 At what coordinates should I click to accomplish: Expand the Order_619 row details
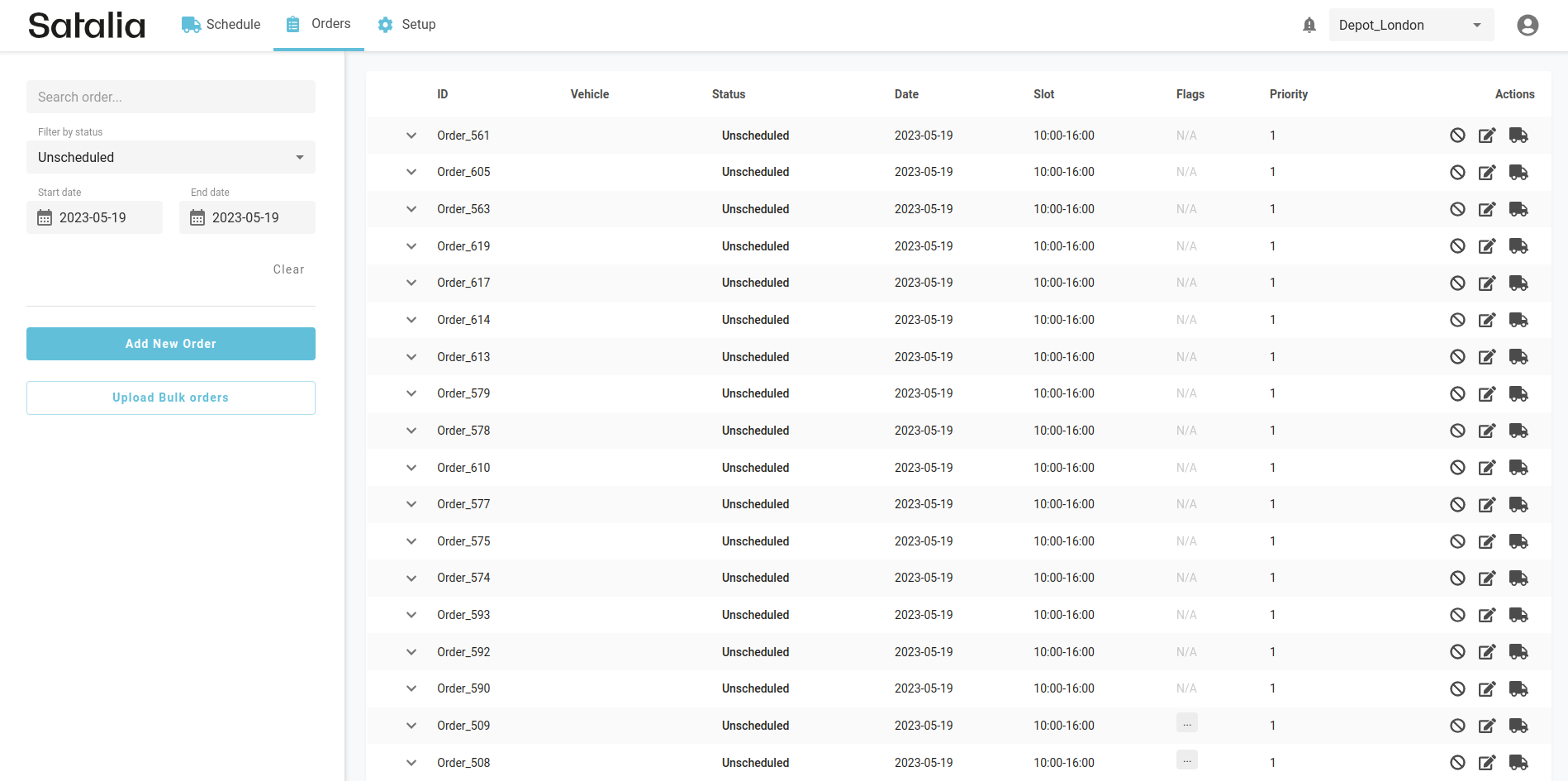[x=411, y=246]
